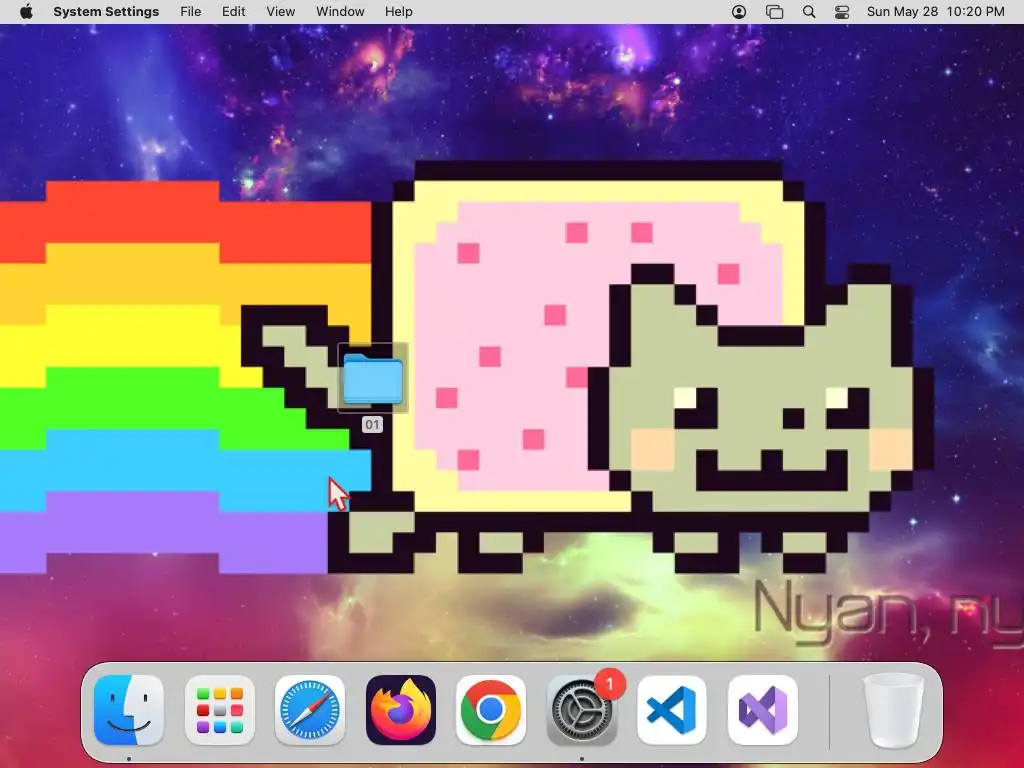Click the user account menu bar icon
The image size is (1024, 768).
(739, 12)
